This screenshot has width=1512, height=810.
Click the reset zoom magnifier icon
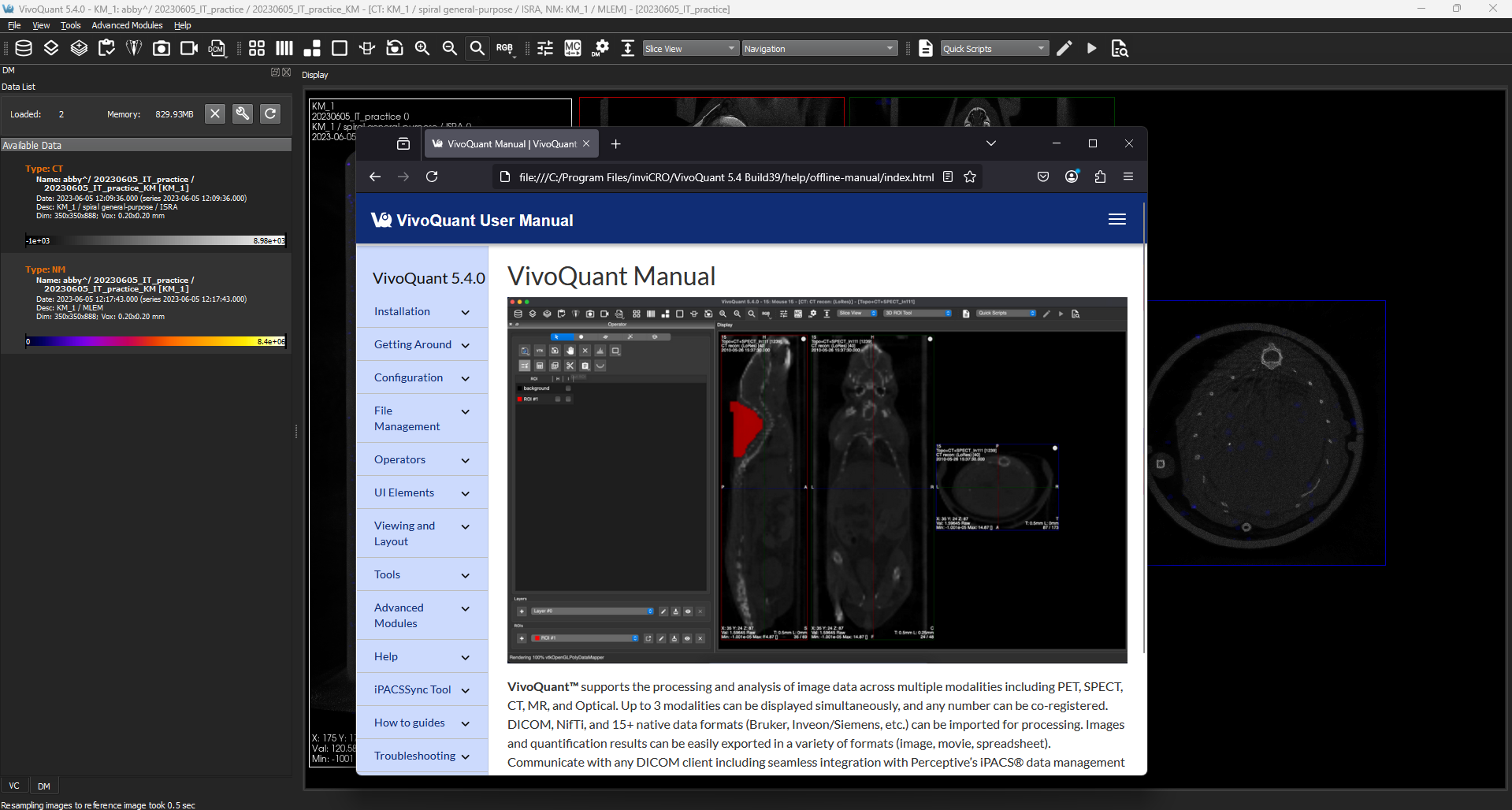point(477,48)
